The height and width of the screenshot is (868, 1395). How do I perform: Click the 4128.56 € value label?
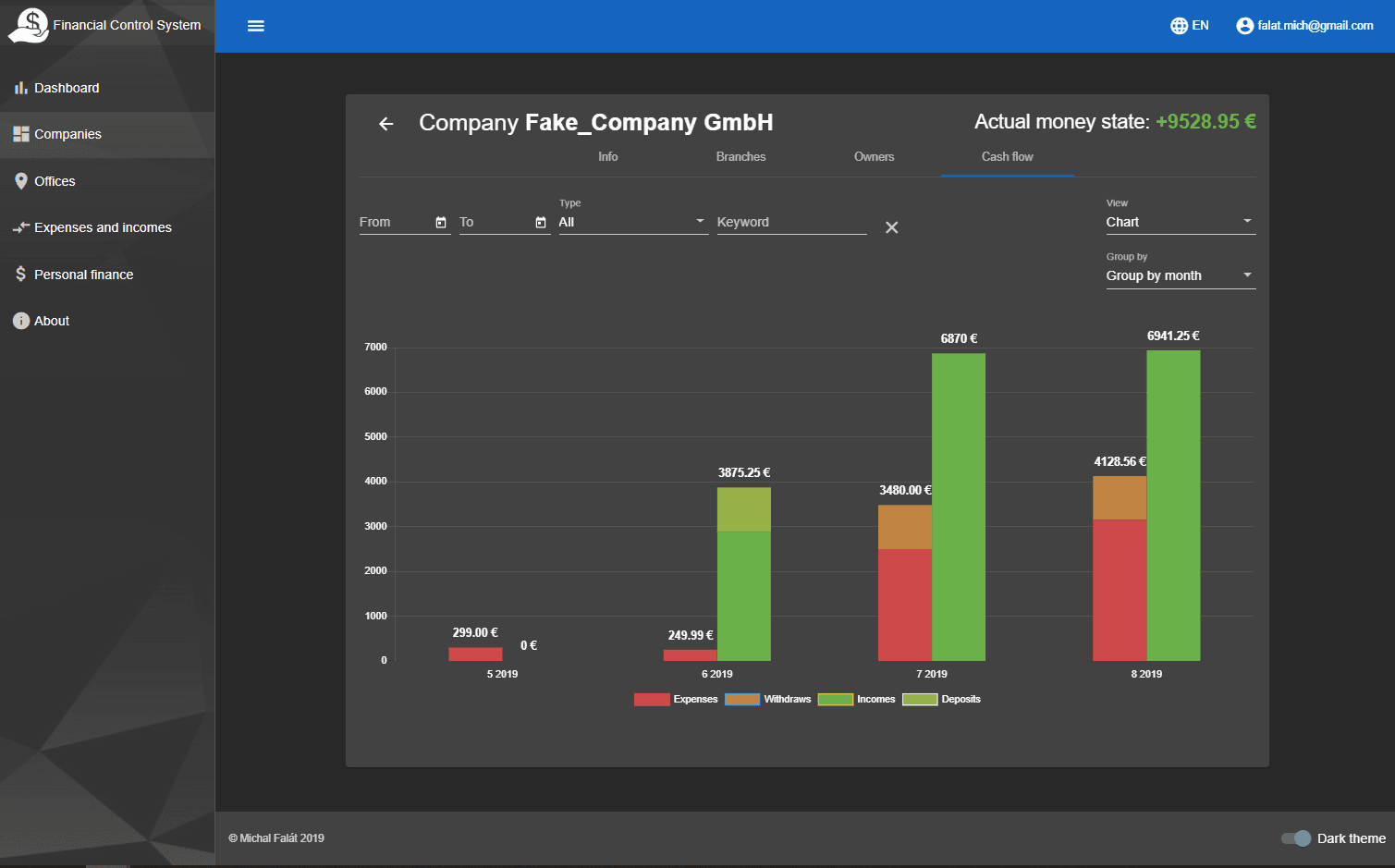click(1120, 461)
